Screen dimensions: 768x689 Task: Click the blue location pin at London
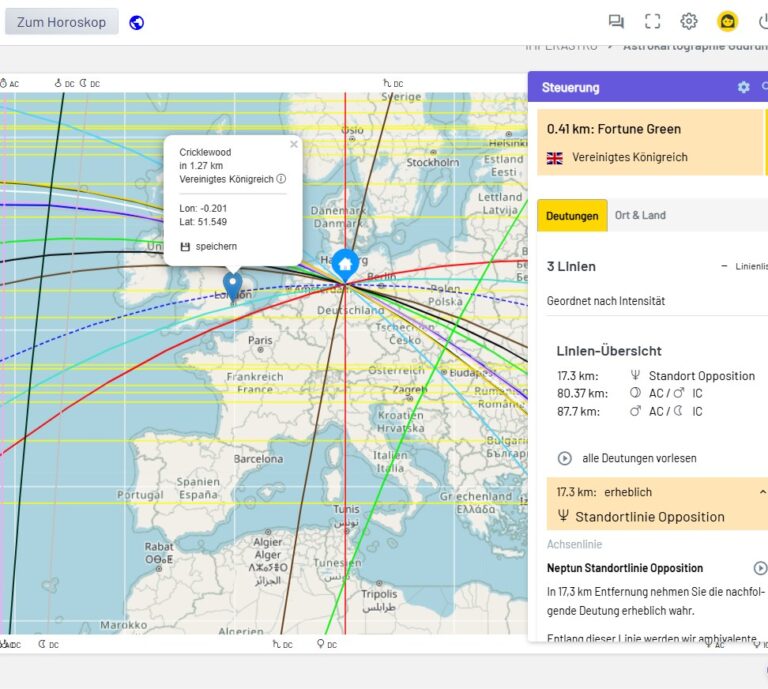coord(233,284)
